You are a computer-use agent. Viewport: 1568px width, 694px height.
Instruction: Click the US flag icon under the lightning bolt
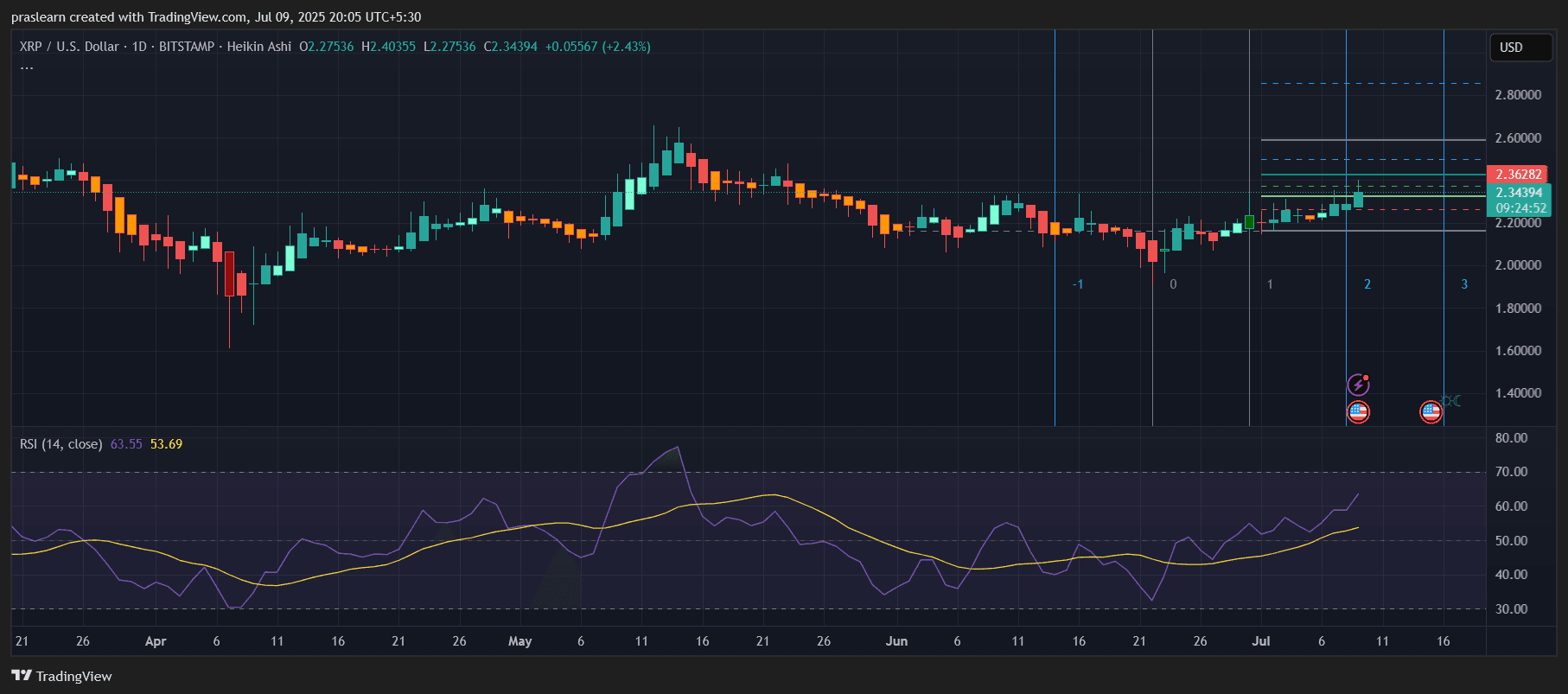pyautogui.click(x=1358, y=412)
